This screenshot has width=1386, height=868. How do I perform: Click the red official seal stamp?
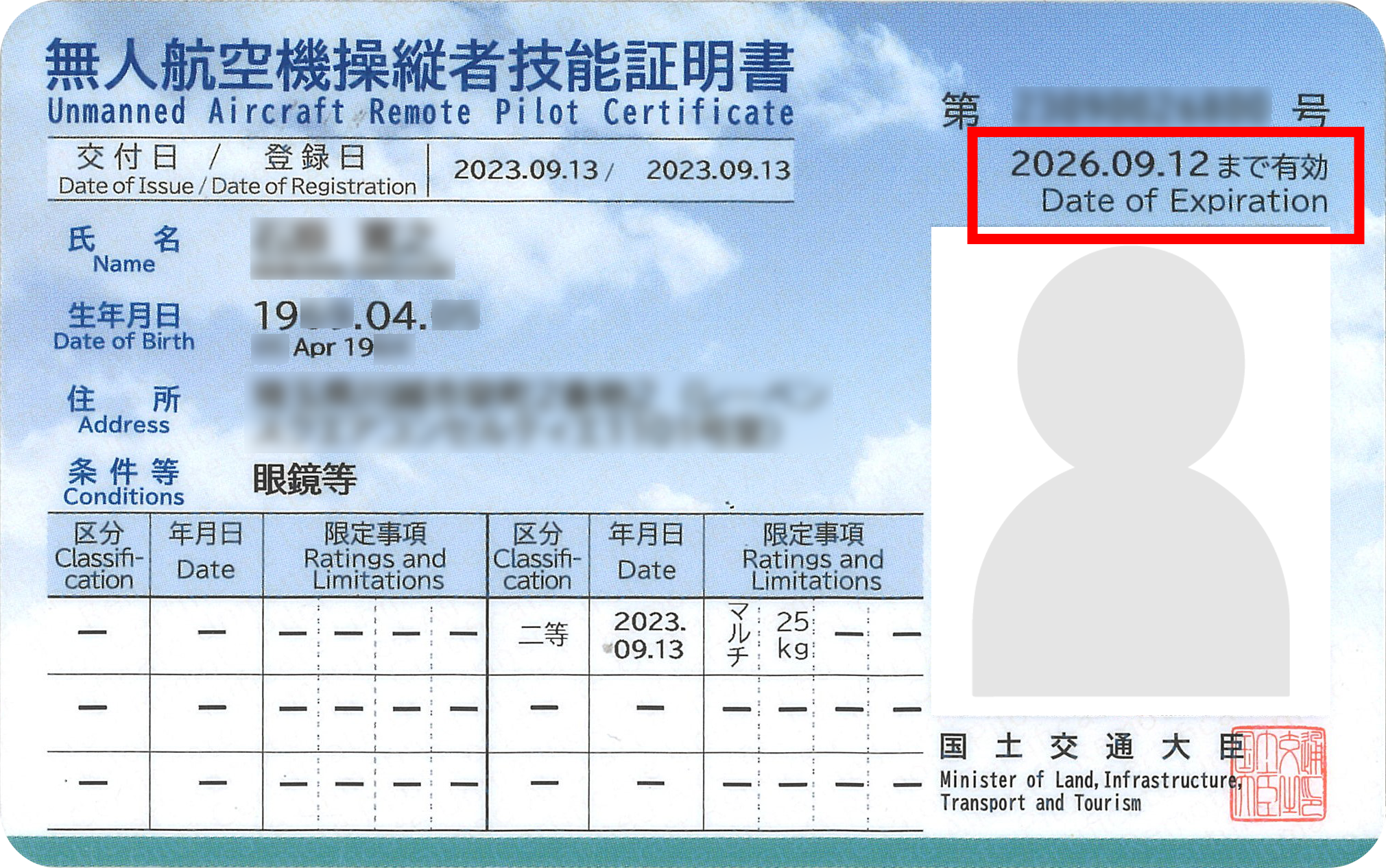coord(1278,774)
